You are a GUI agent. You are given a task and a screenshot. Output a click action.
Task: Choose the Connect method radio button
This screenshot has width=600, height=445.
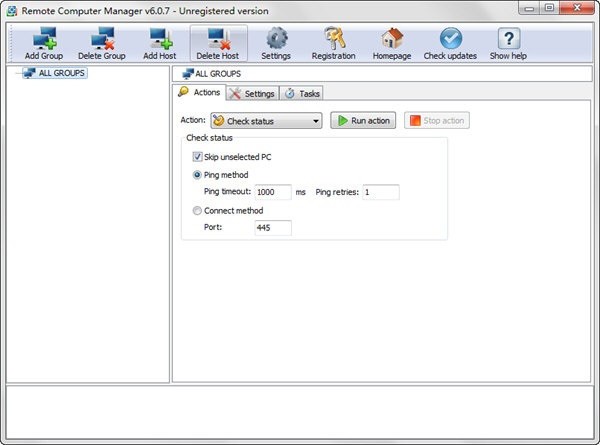click(197, 211)
